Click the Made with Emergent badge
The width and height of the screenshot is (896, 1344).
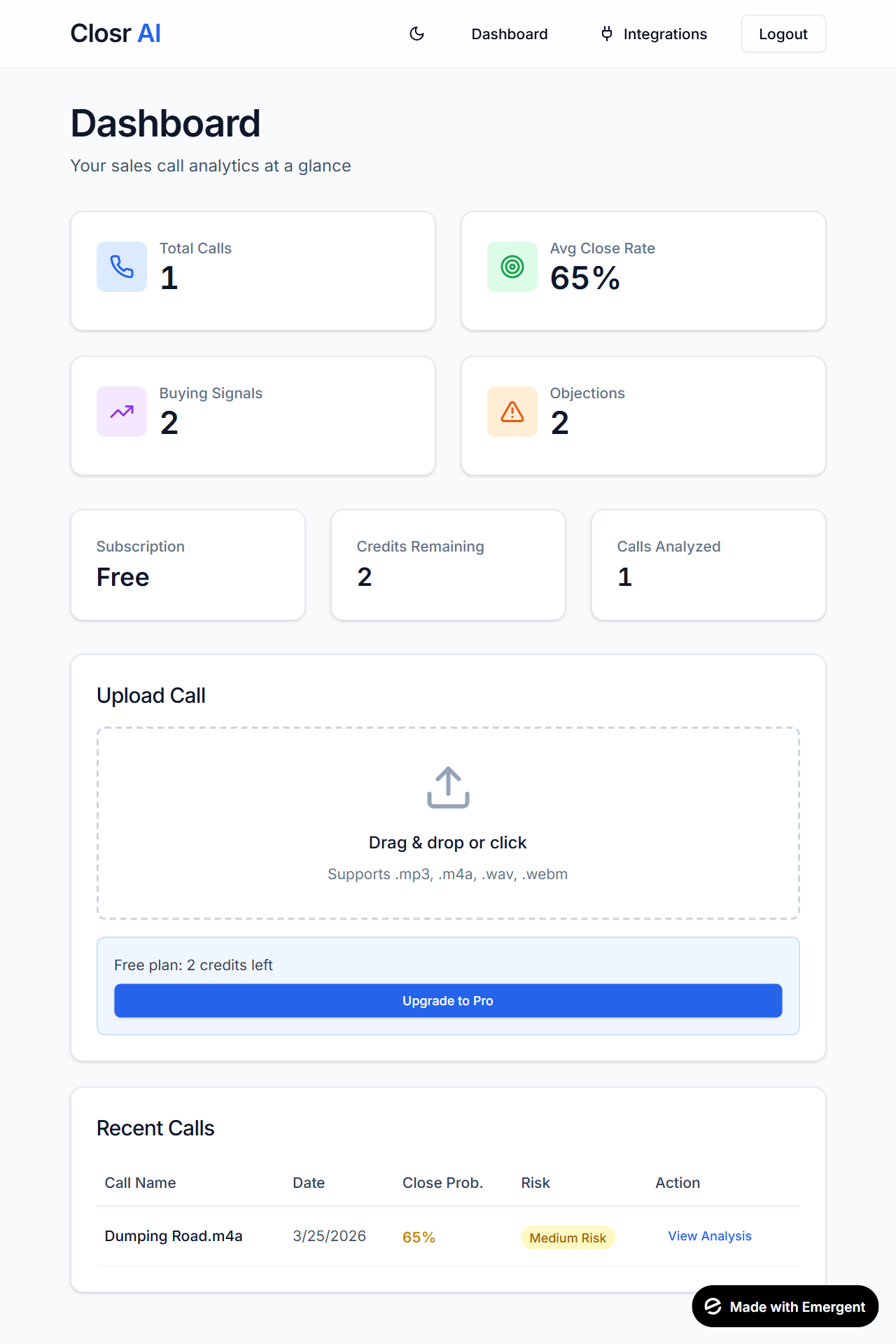click(785, 1306)
